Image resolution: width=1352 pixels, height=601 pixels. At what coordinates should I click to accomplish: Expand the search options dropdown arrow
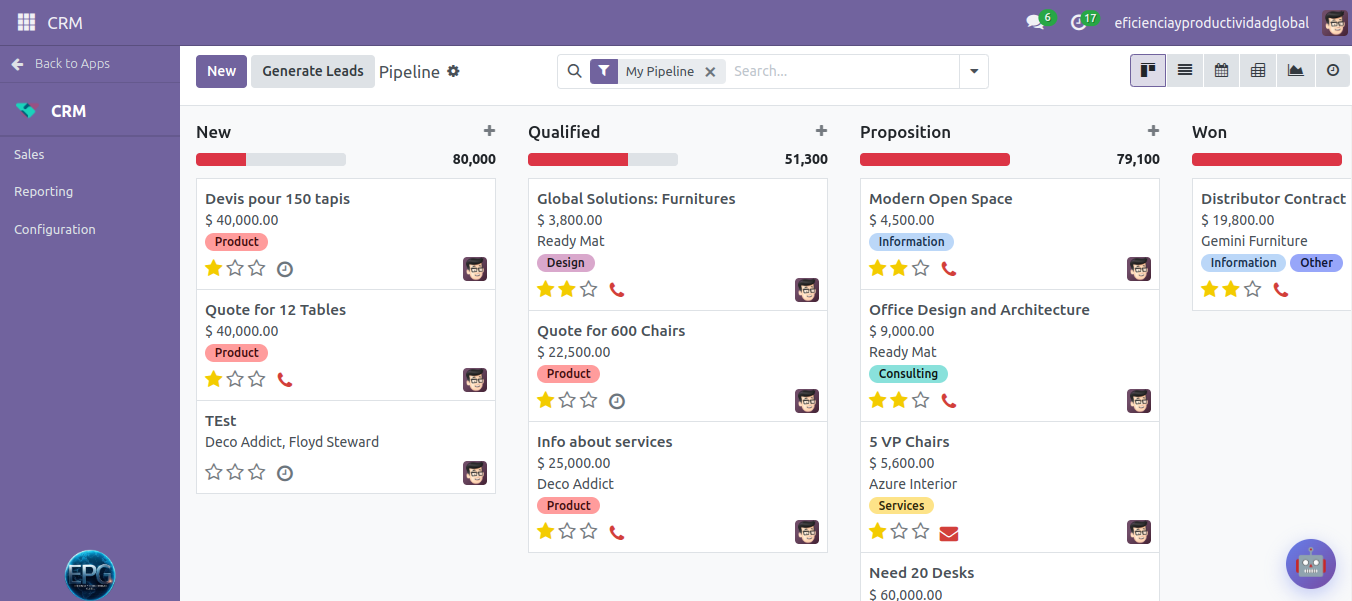pos(973,71)
